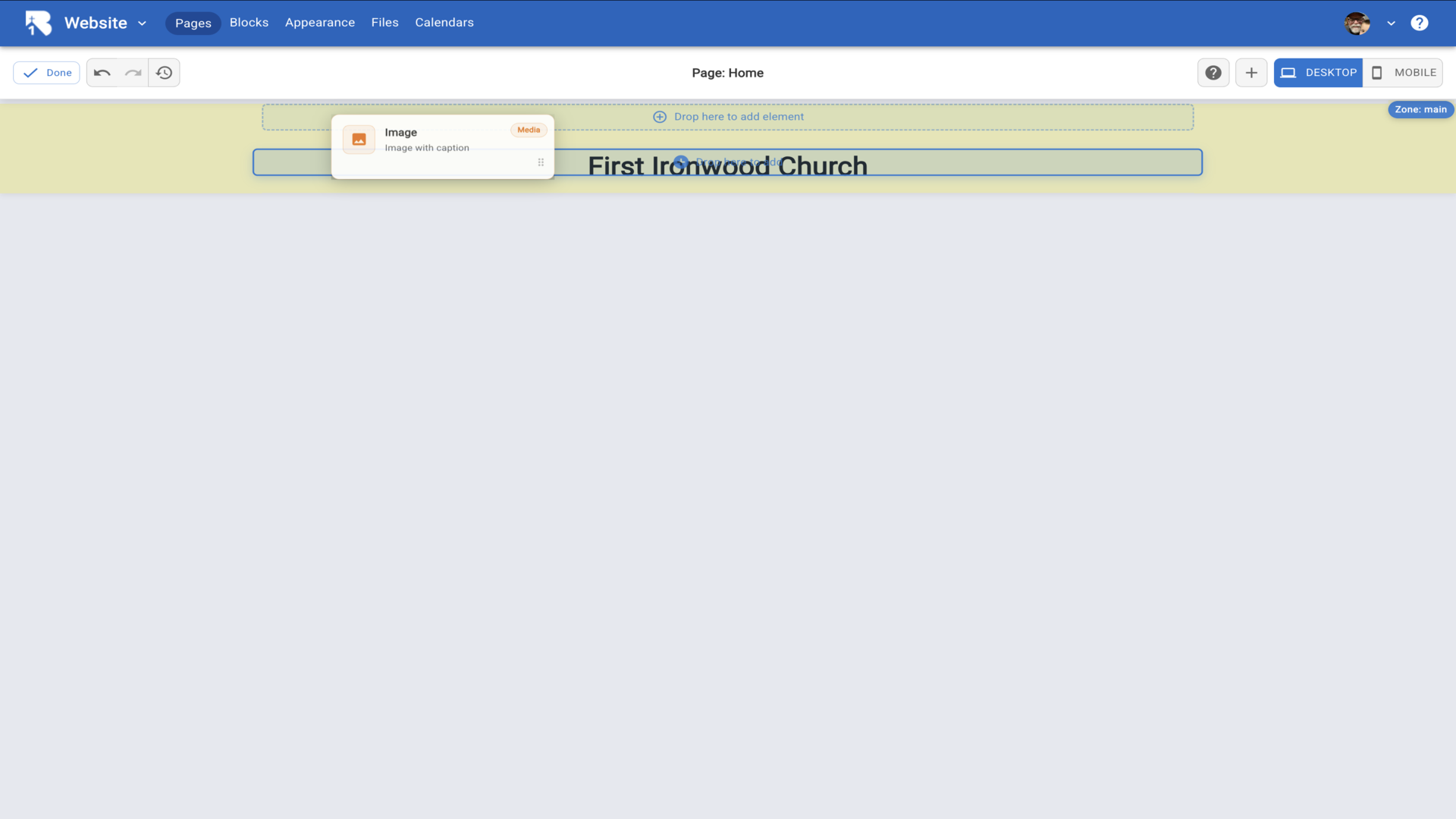Screen dimensions: 1456x819
Task: Click the orange Image element icon
Action: click(x=359, y=140)
